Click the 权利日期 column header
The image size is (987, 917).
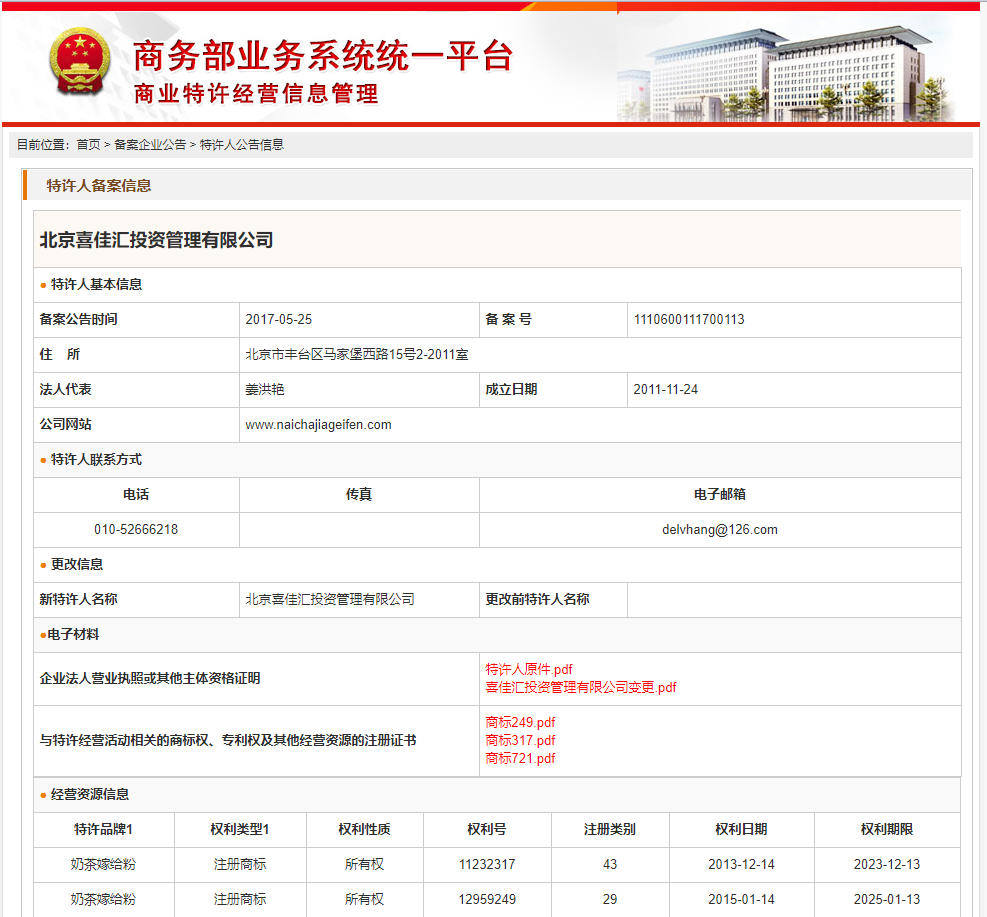(742, 830)
